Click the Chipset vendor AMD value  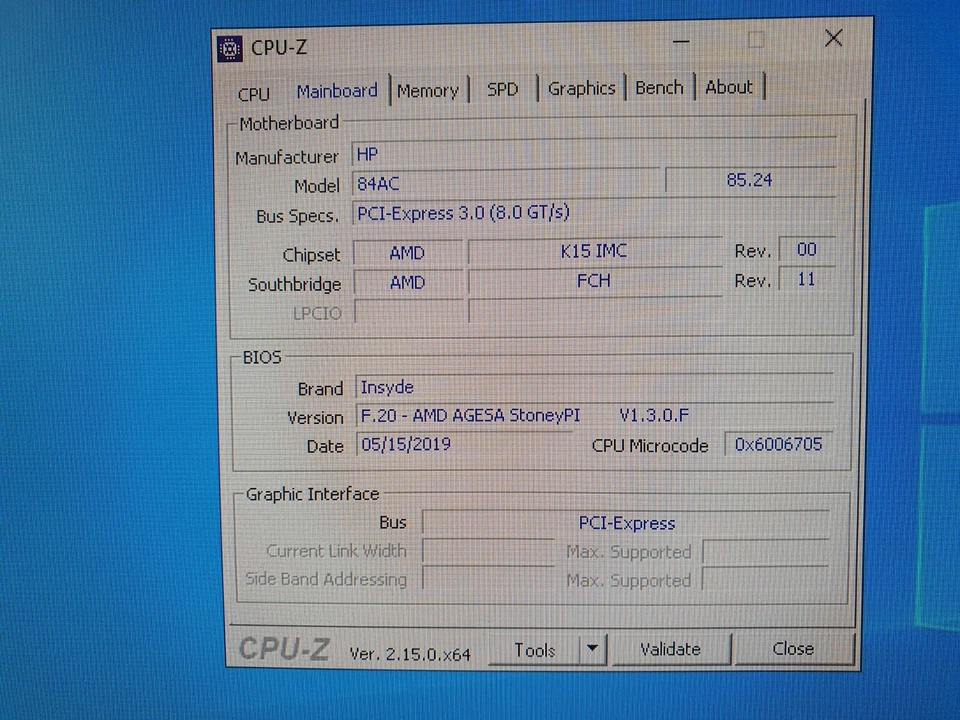[x=408, y=253]
